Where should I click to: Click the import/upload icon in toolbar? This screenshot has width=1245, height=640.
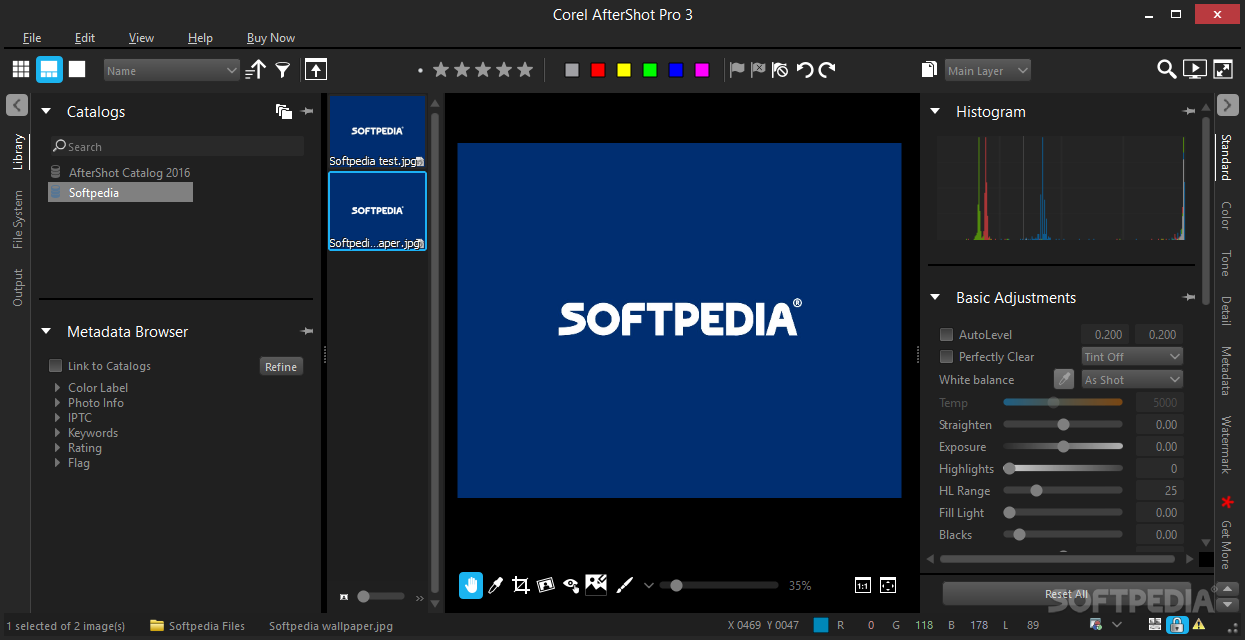point(316,69)
